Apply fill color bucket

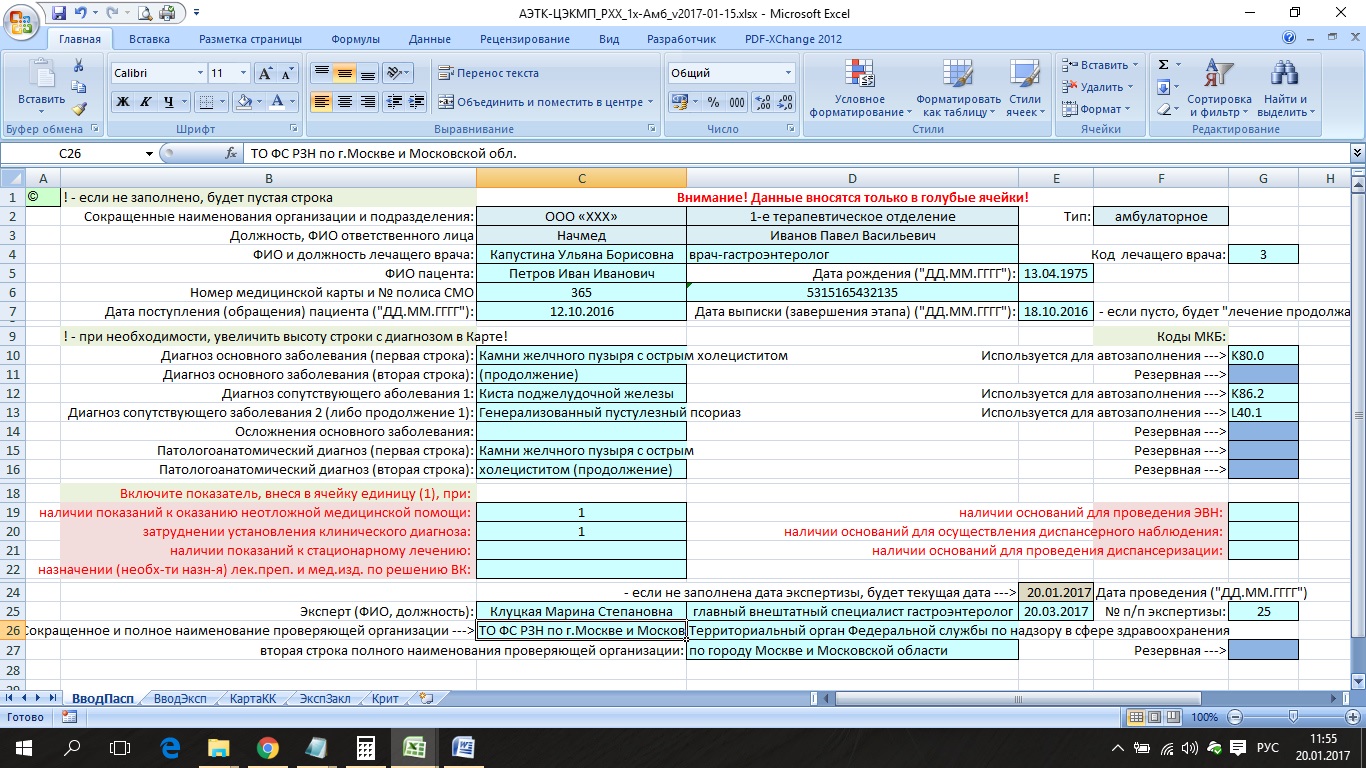coord(243,102)
